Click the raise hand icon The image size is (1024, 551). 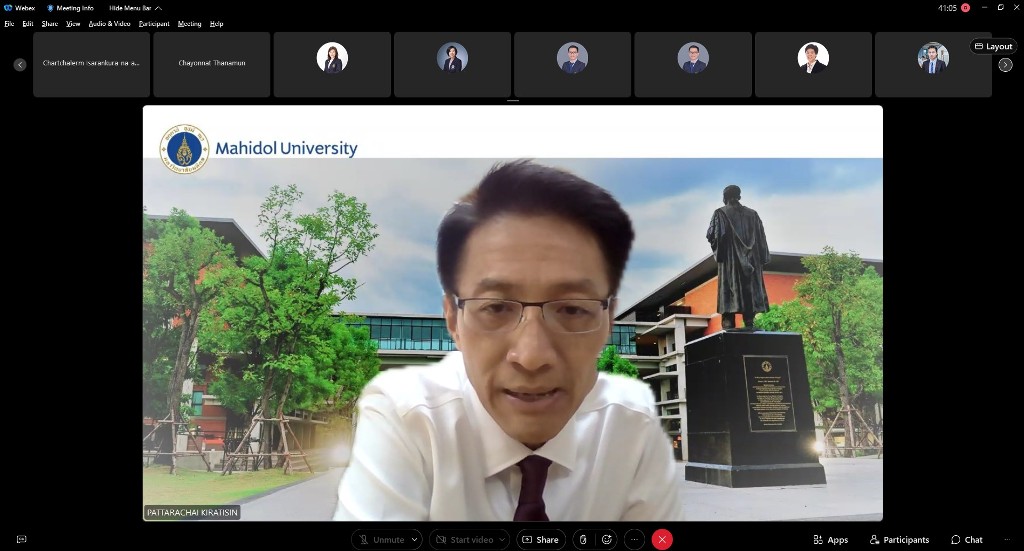click(582, 540)
